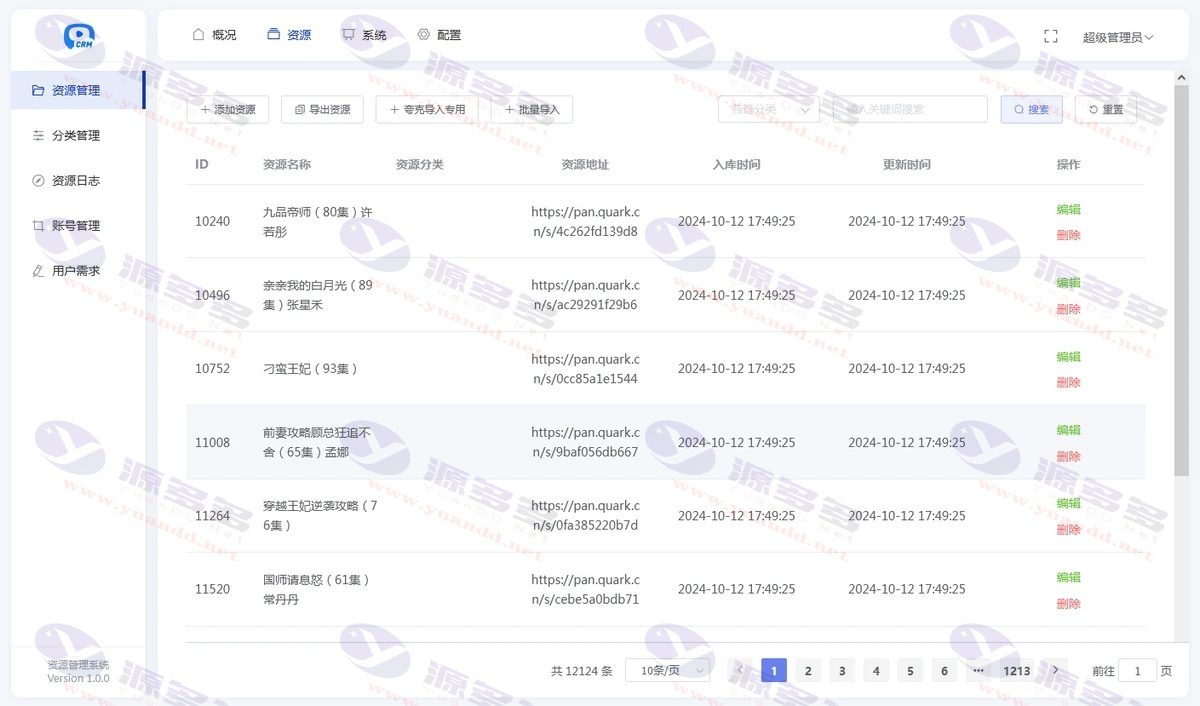This screenshot has width=1200, height=706.
Task: Open the 筛选分类 category filter dropdown
Action: pos(769,109)
